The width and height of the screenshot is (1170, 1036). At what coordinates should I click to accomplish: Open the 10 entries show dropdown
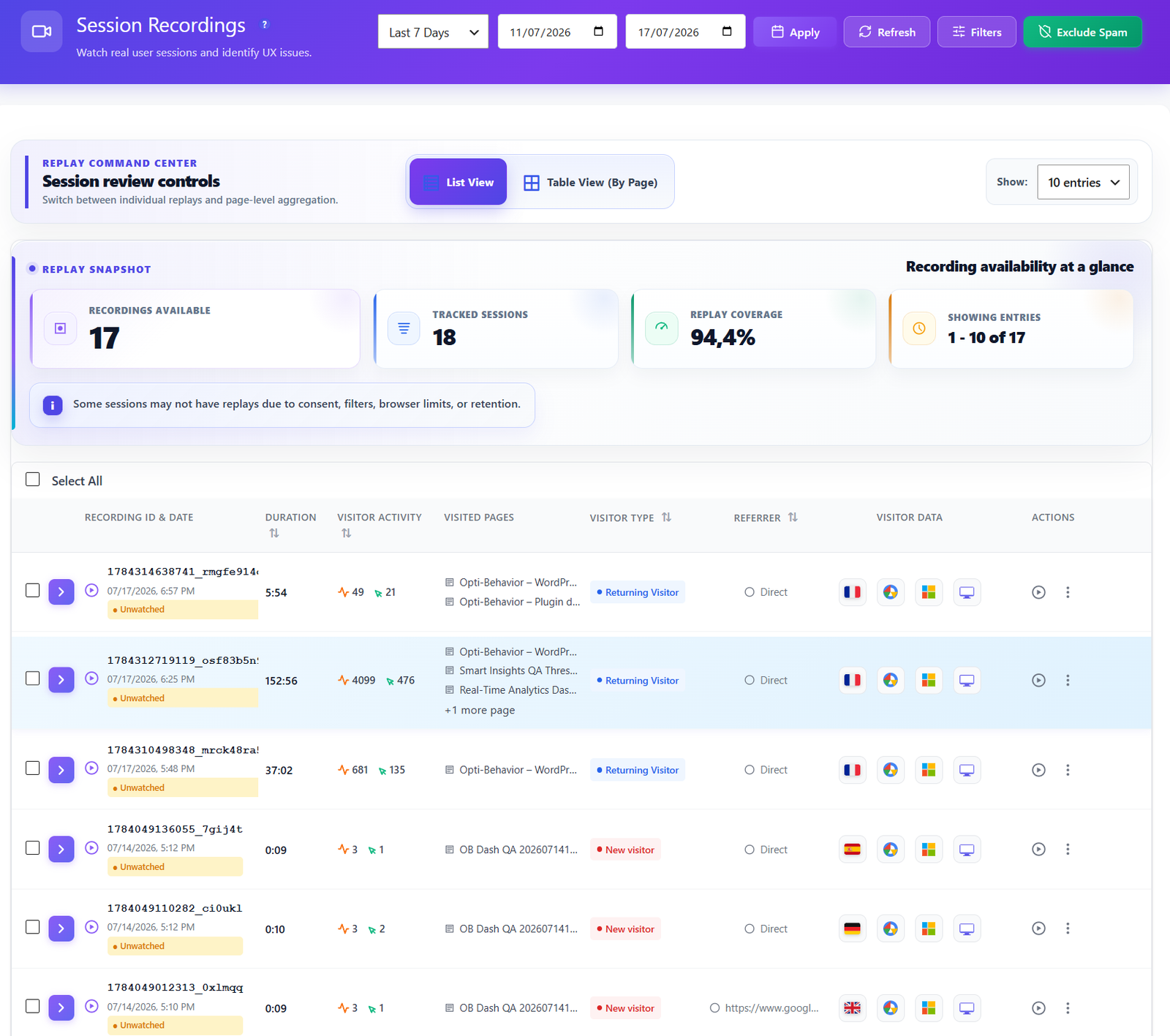(x=1083, y=182)
